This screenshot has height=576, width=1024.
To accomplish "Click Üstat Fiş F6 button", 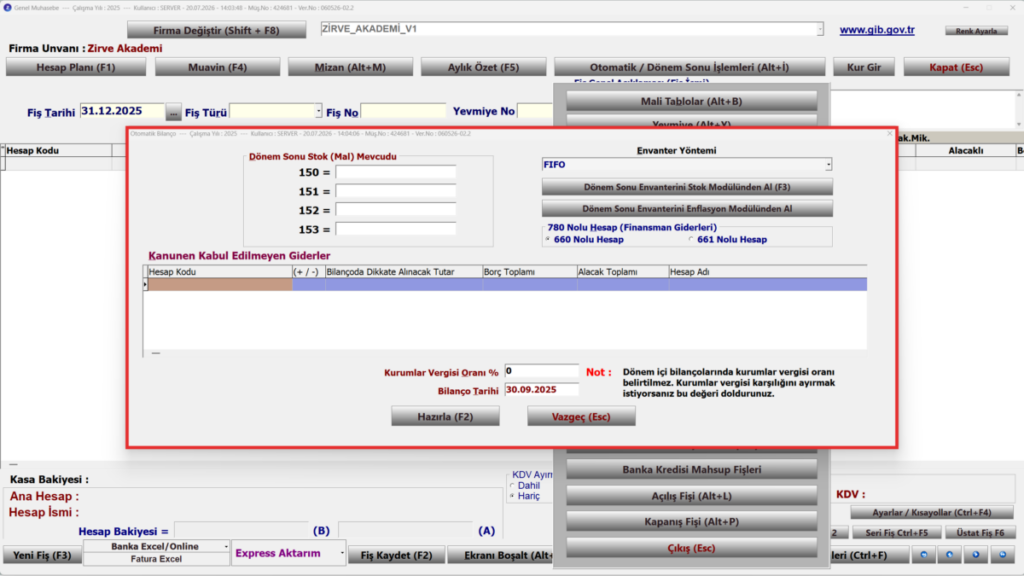I will click(980, 533).
